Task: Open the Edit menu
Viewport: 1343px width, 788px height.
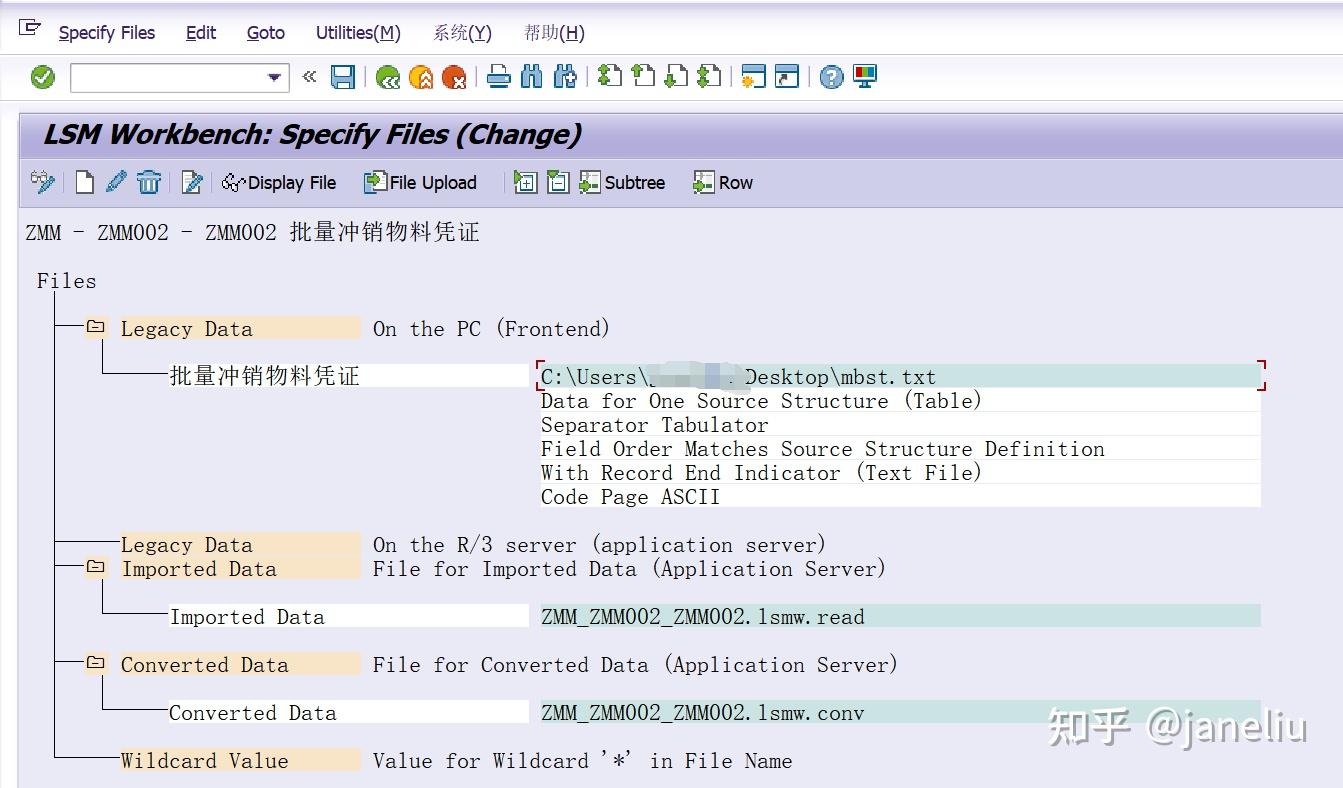Action: [x=200, y=32]
